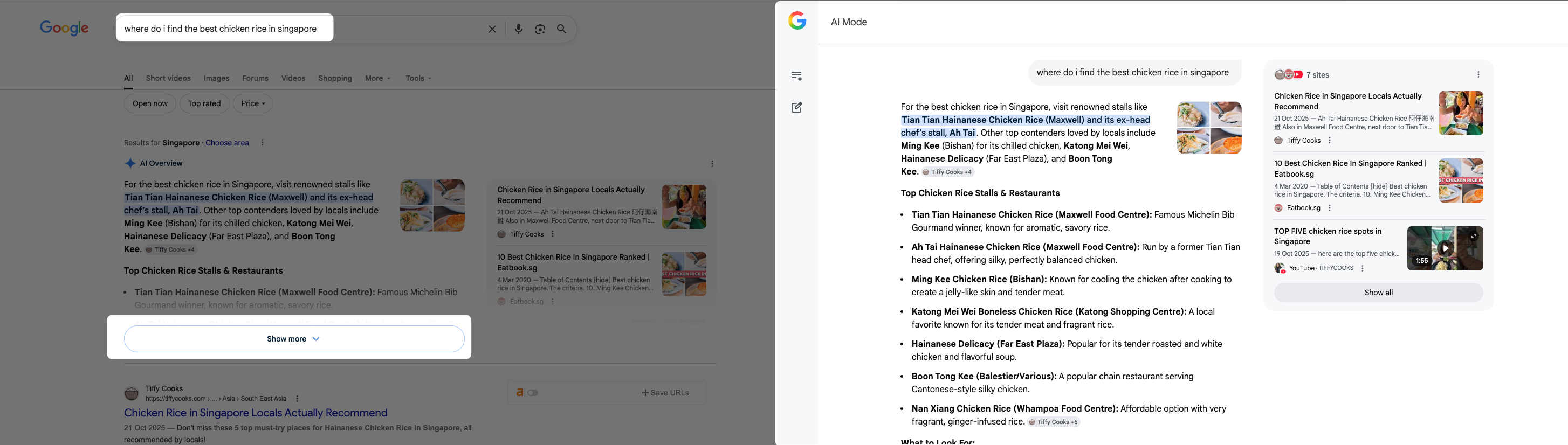Open the Tiffy Cooks thumbnail in the sources panel

coord(1461,113)
